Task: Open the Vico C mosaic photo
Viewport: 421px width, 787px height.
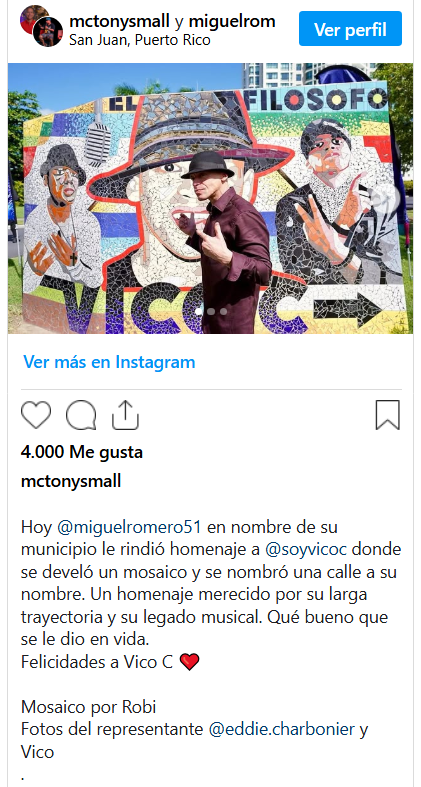Action: click(210, 198)
